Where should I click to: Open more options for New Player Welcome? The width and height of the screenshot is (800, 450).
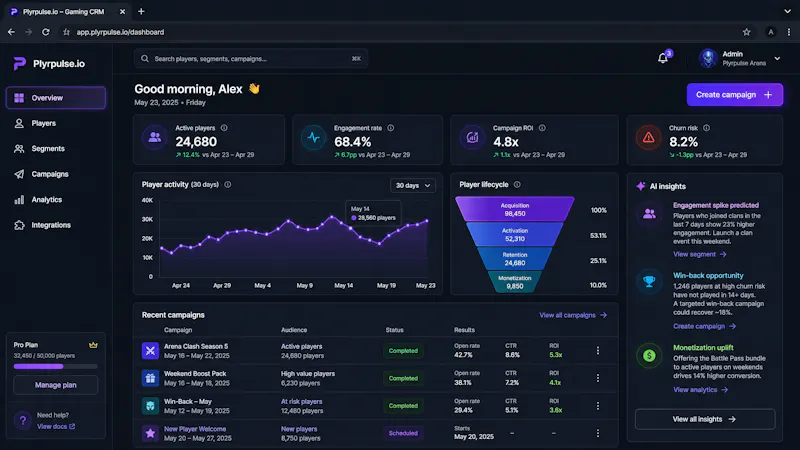(597, 433)
